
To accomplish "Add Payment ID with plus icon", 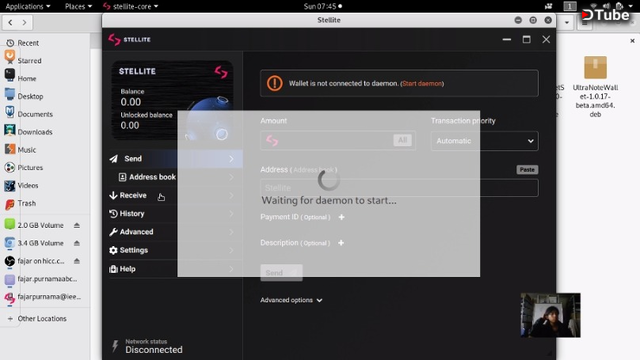I will pos(342,217).
